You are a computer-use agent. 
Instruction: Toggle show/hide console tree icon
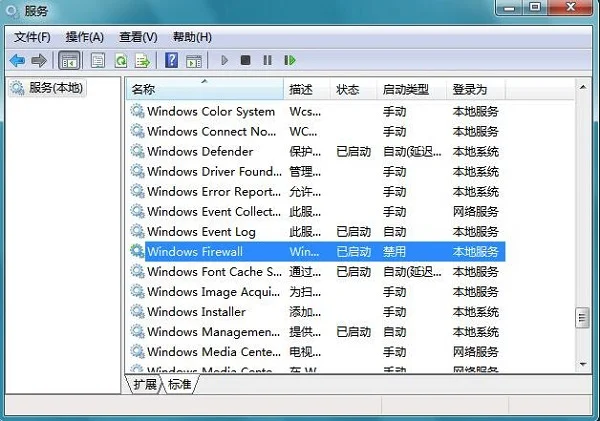click(69, 60)
